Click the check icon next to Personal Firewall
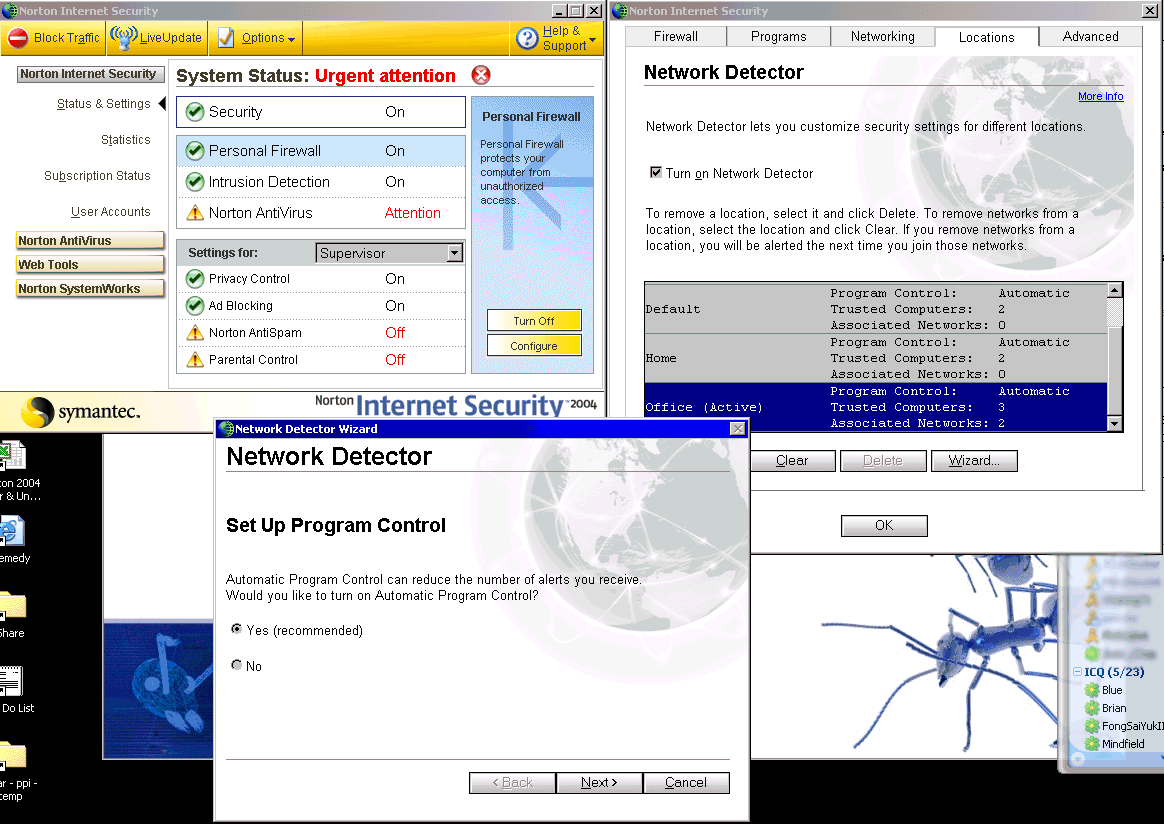The image size is (1164, 824). point(194,151)
